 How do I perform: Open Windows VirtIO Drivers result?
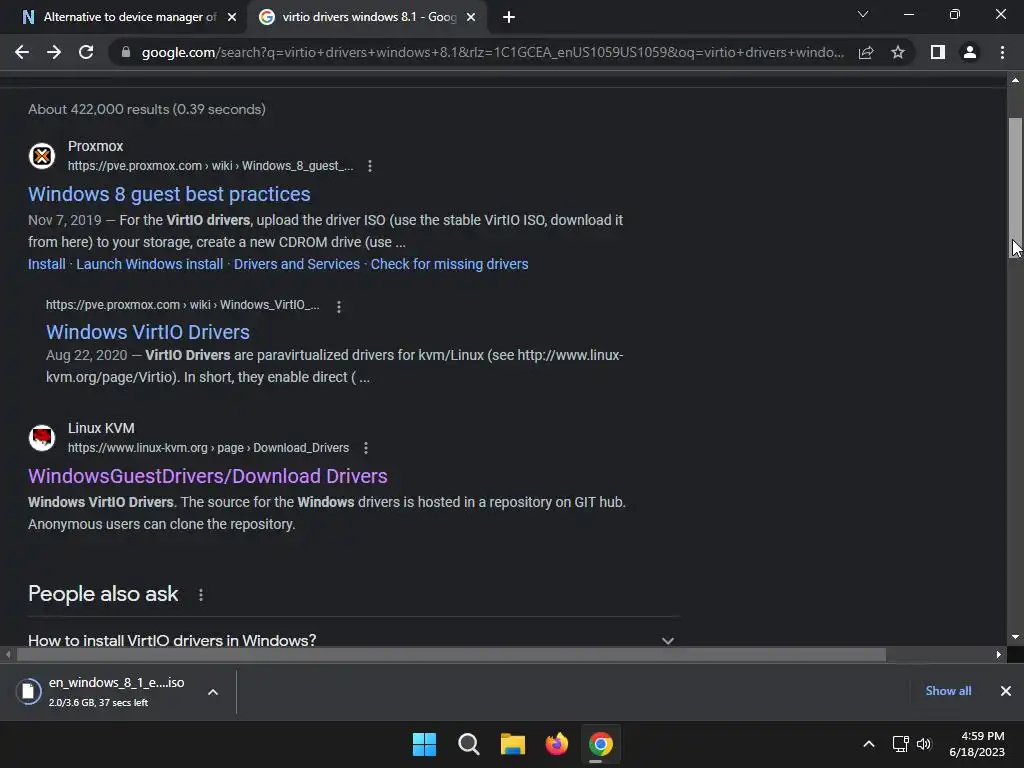point(148,332)
